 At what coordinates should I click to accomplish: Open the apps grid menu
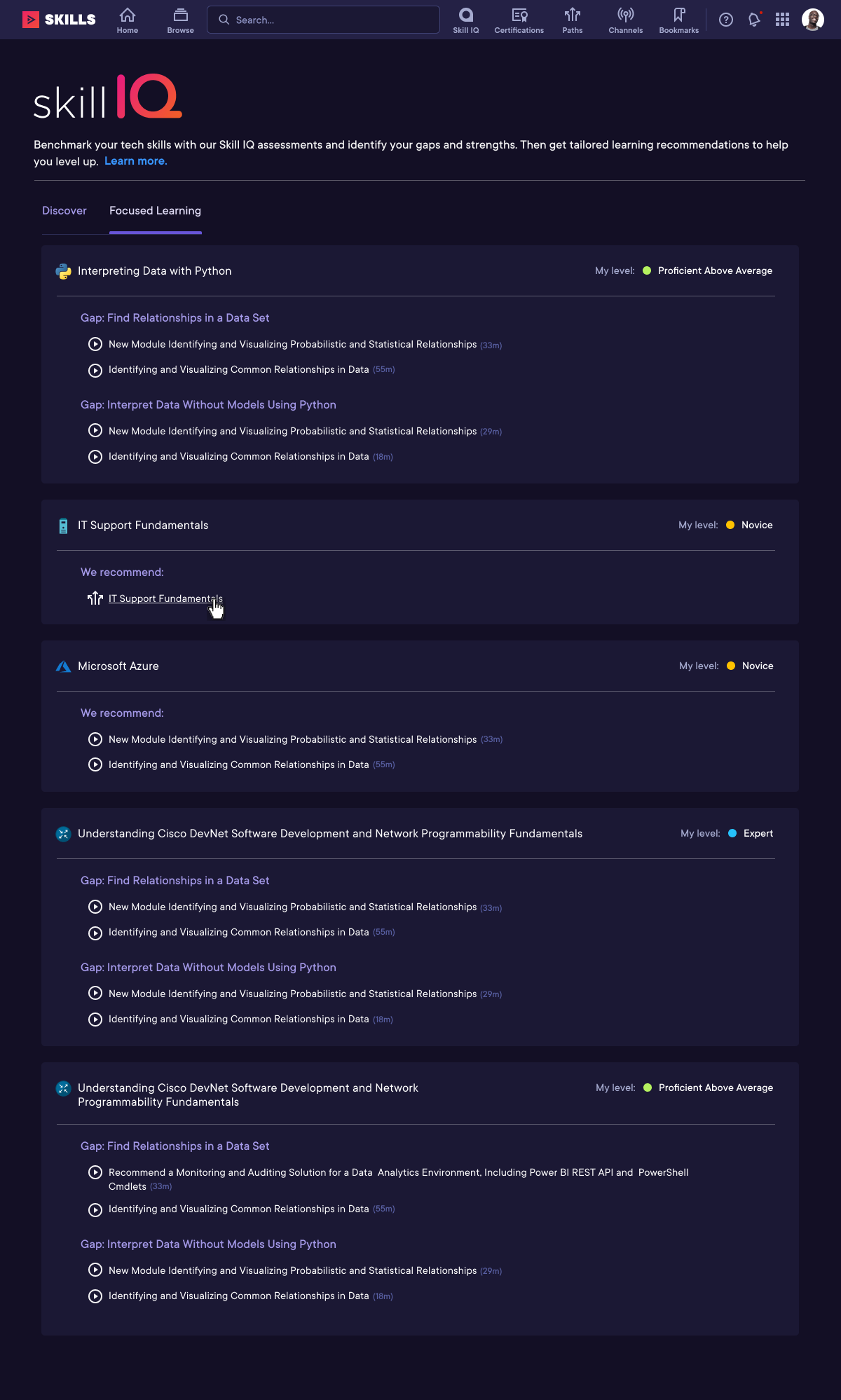tap(782, 20)
